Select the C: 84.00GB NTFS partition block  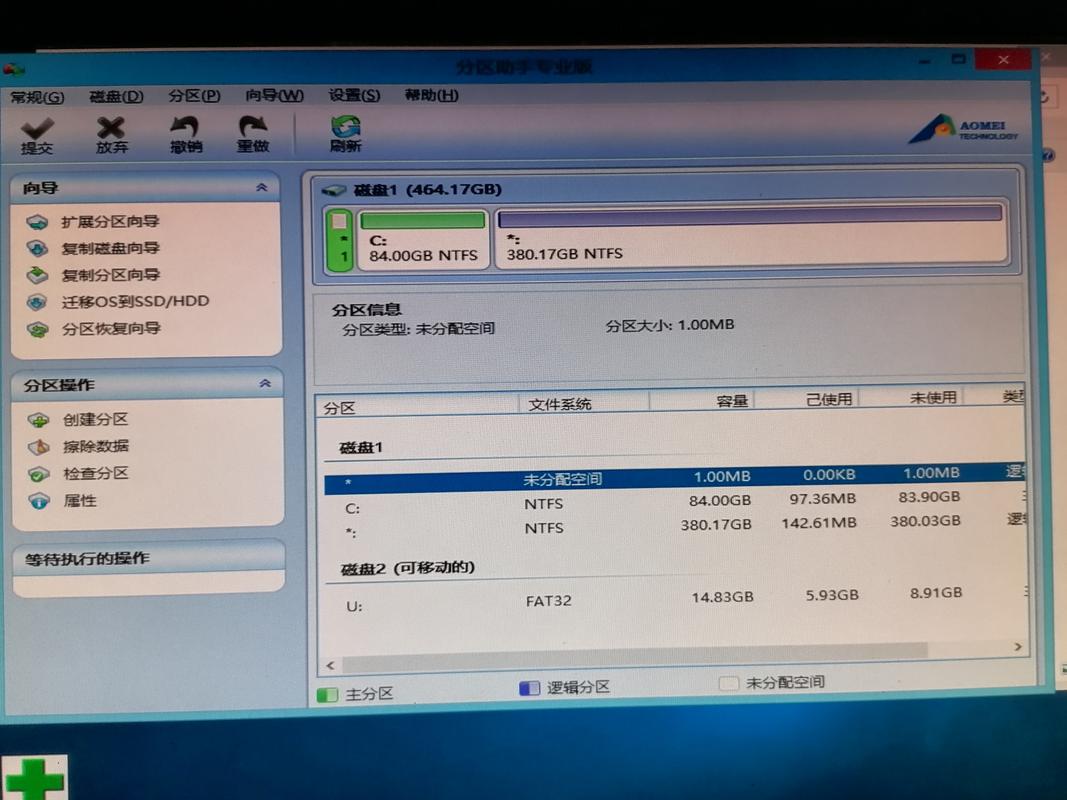pos(423,239)
